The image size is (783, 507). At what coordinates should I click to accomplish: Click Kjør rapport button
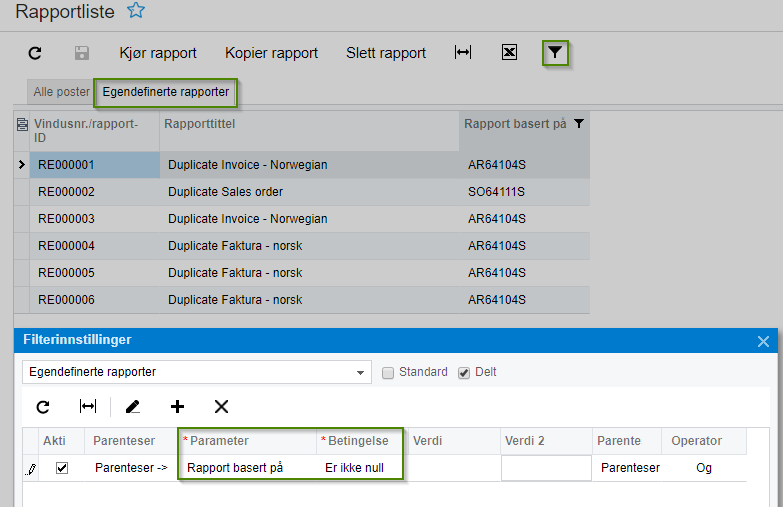click(158, 53)
